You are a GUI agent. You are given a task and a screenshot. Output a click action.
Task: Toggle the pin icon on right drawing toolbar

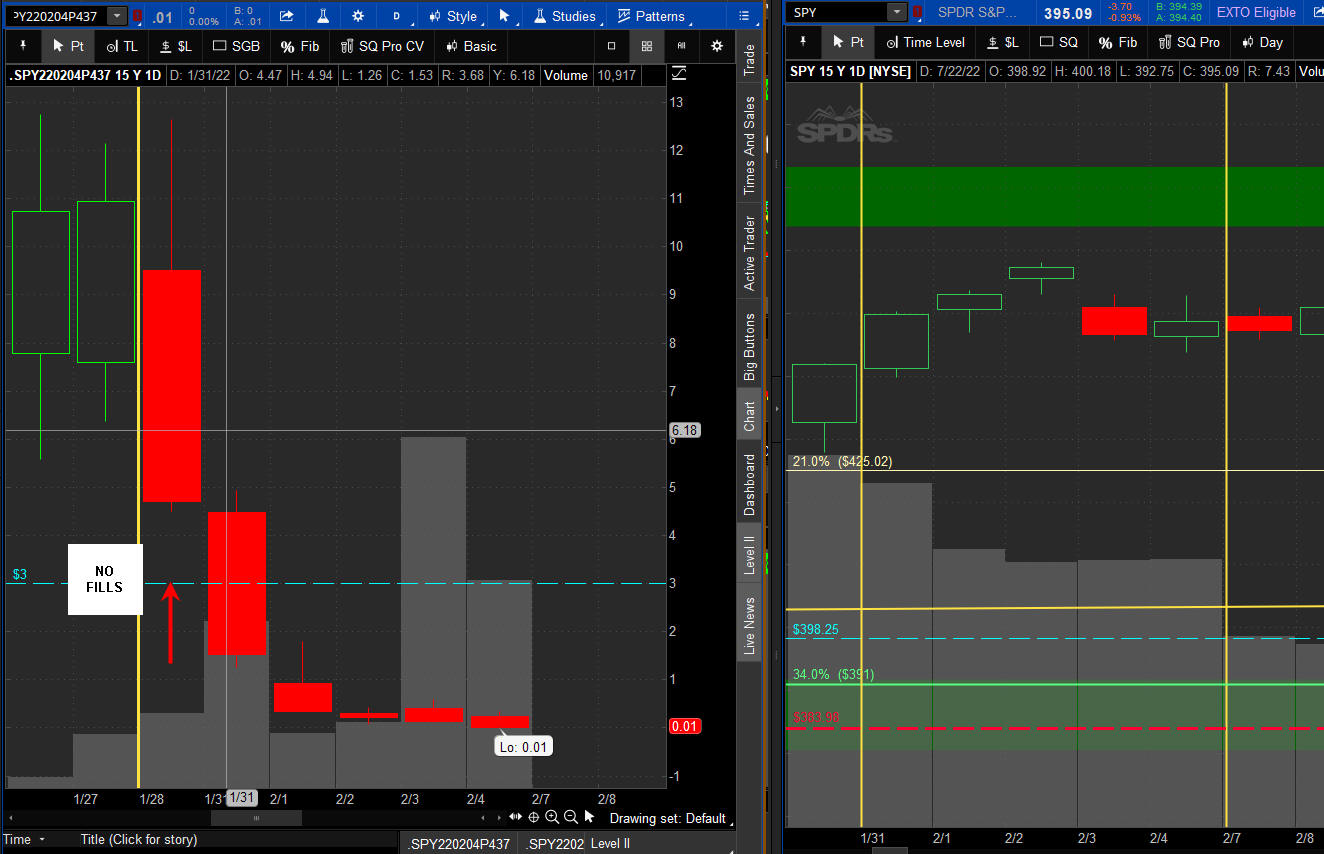coord(803,42)
